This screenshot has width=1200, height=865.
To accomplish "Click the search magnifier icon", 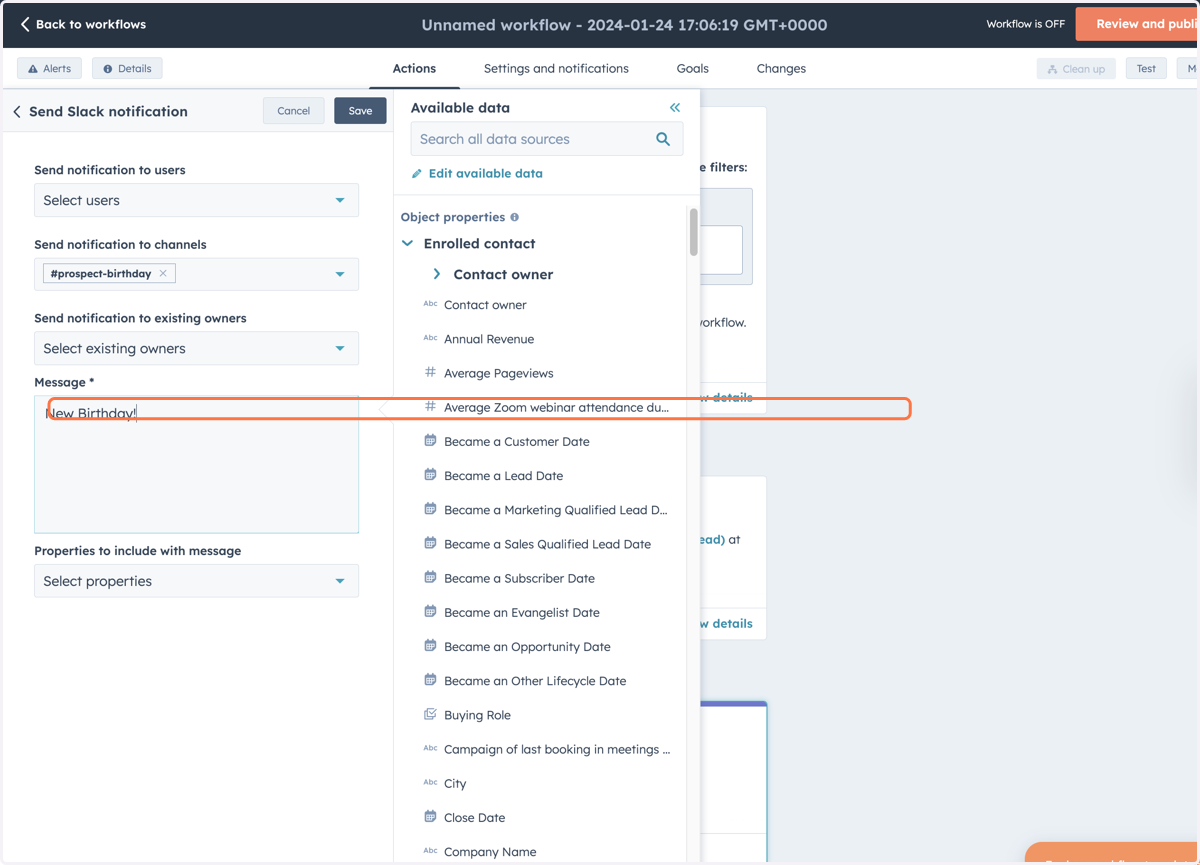I will tap(663, 139).
